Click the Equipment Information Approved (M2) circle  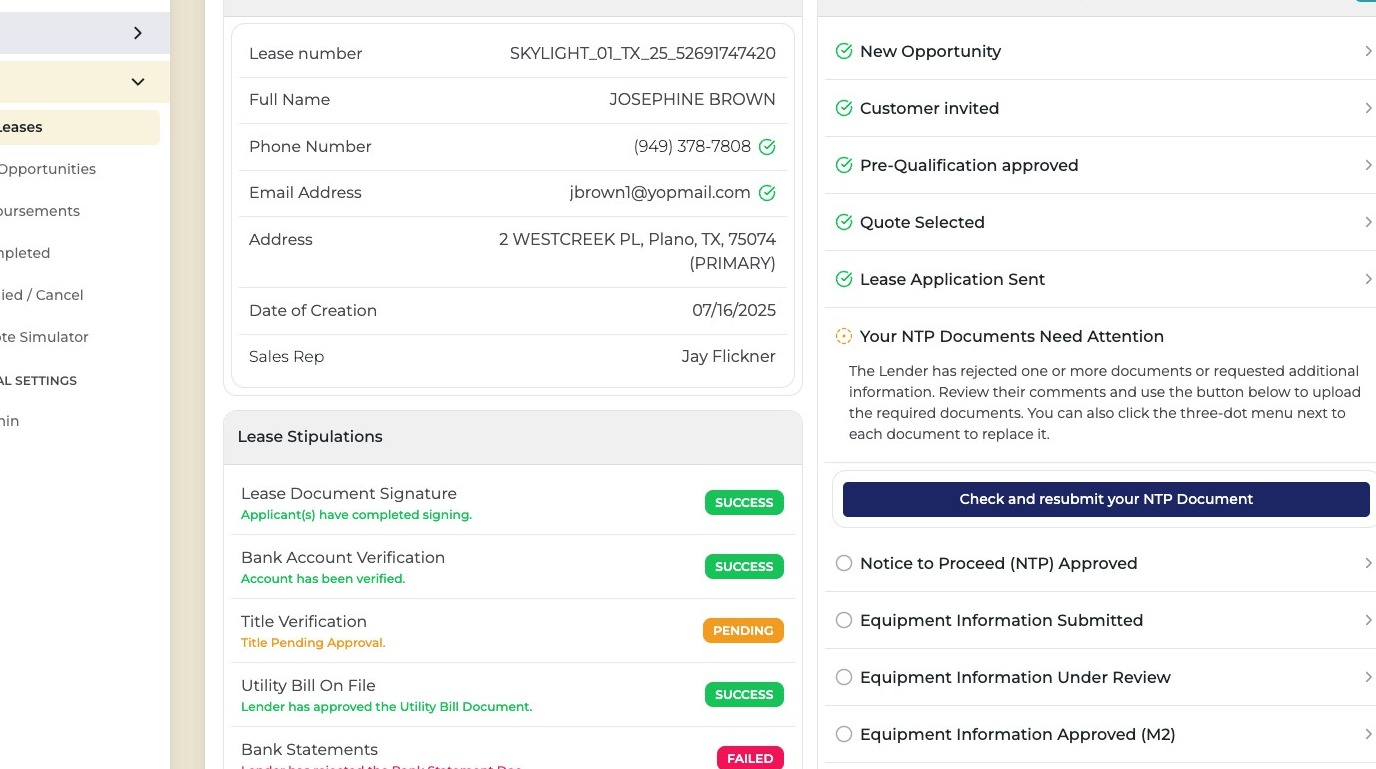tap(844, 734)
